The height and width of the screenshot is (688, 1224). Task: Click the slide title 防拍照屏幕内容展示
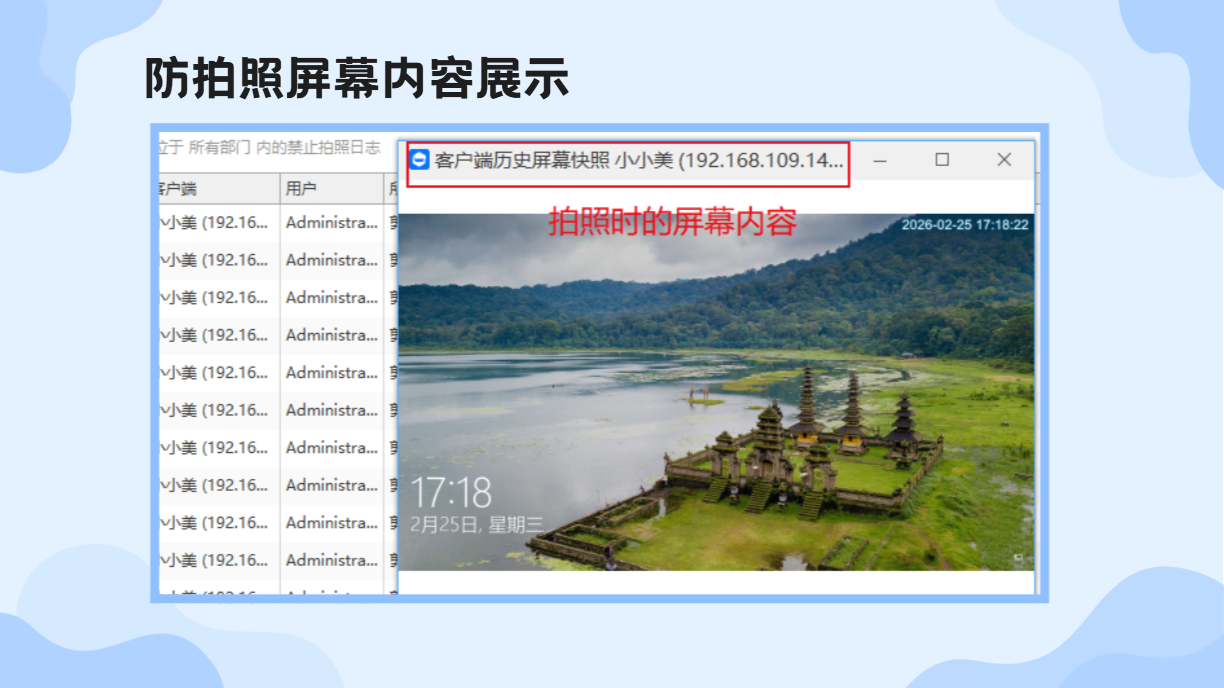tap(357, 78)
